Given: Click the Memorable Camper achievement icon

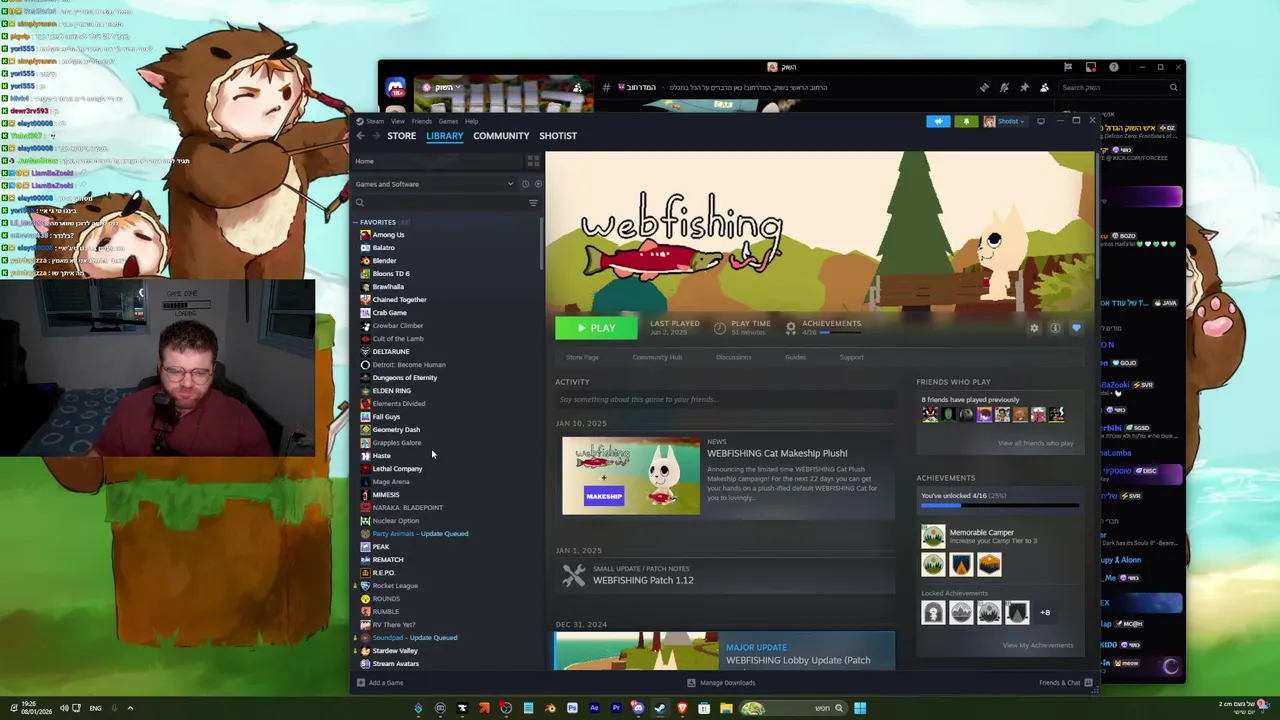Looking at the screenshot, I should (x=933, y=537).
